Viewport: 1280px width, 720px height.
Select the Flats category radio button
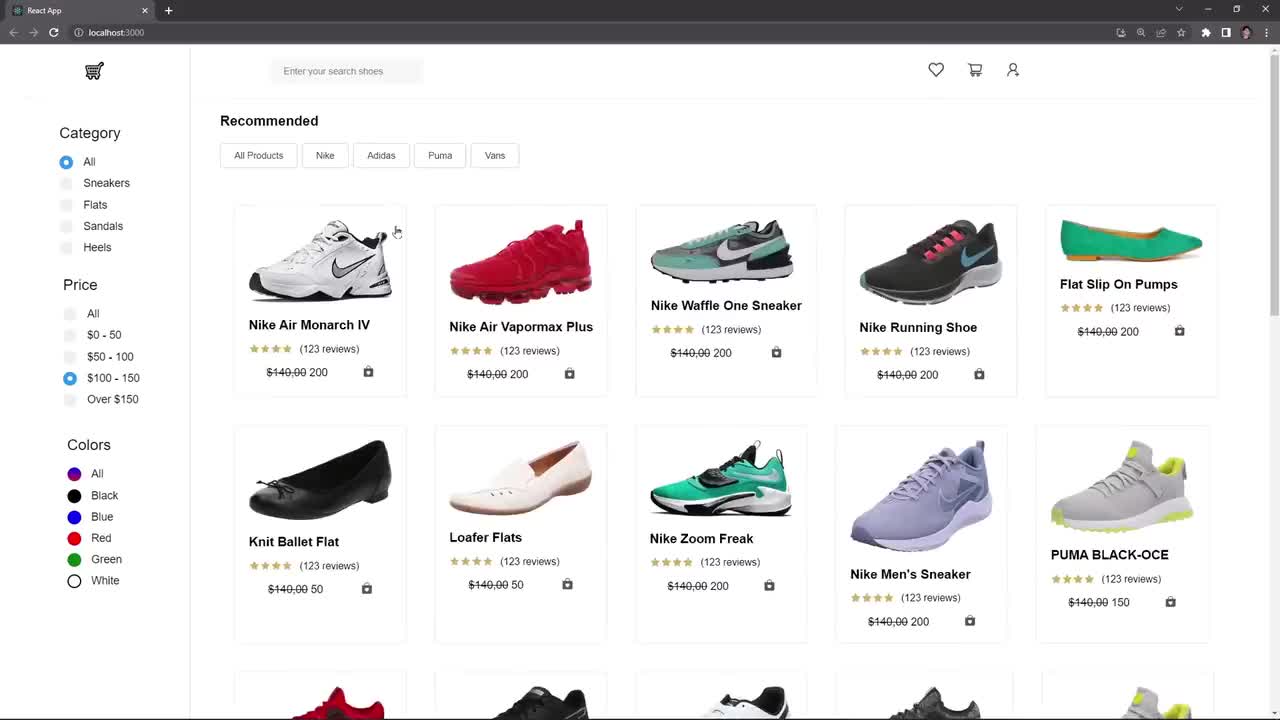coord(66,205)
